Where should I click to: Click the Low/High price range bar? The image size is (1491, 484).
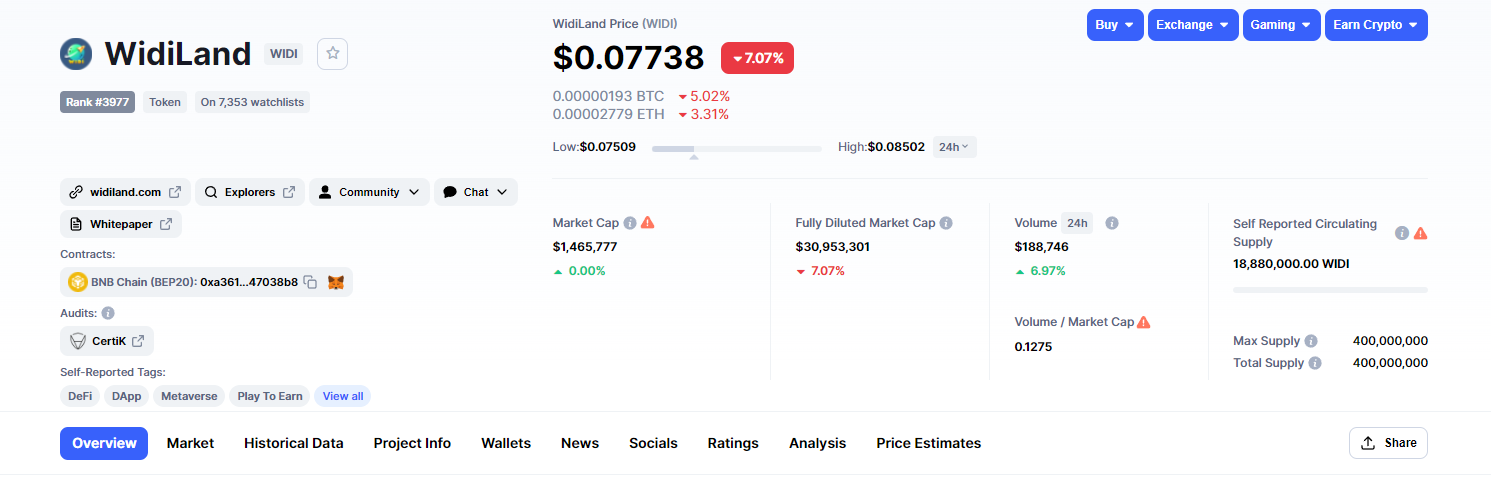(737, 148)
